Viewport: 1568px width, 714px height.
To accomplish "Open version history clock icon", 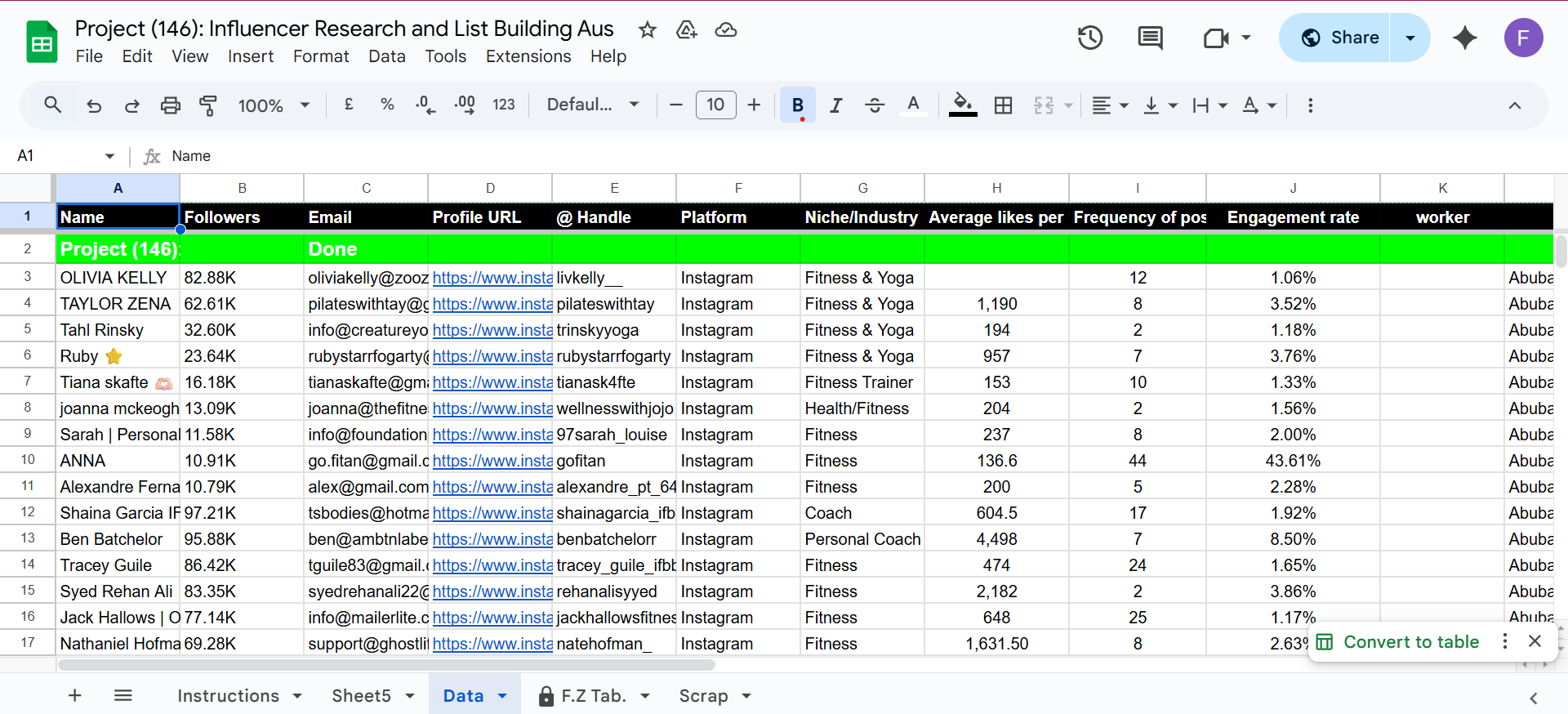I will click(x=1089, y=38).
